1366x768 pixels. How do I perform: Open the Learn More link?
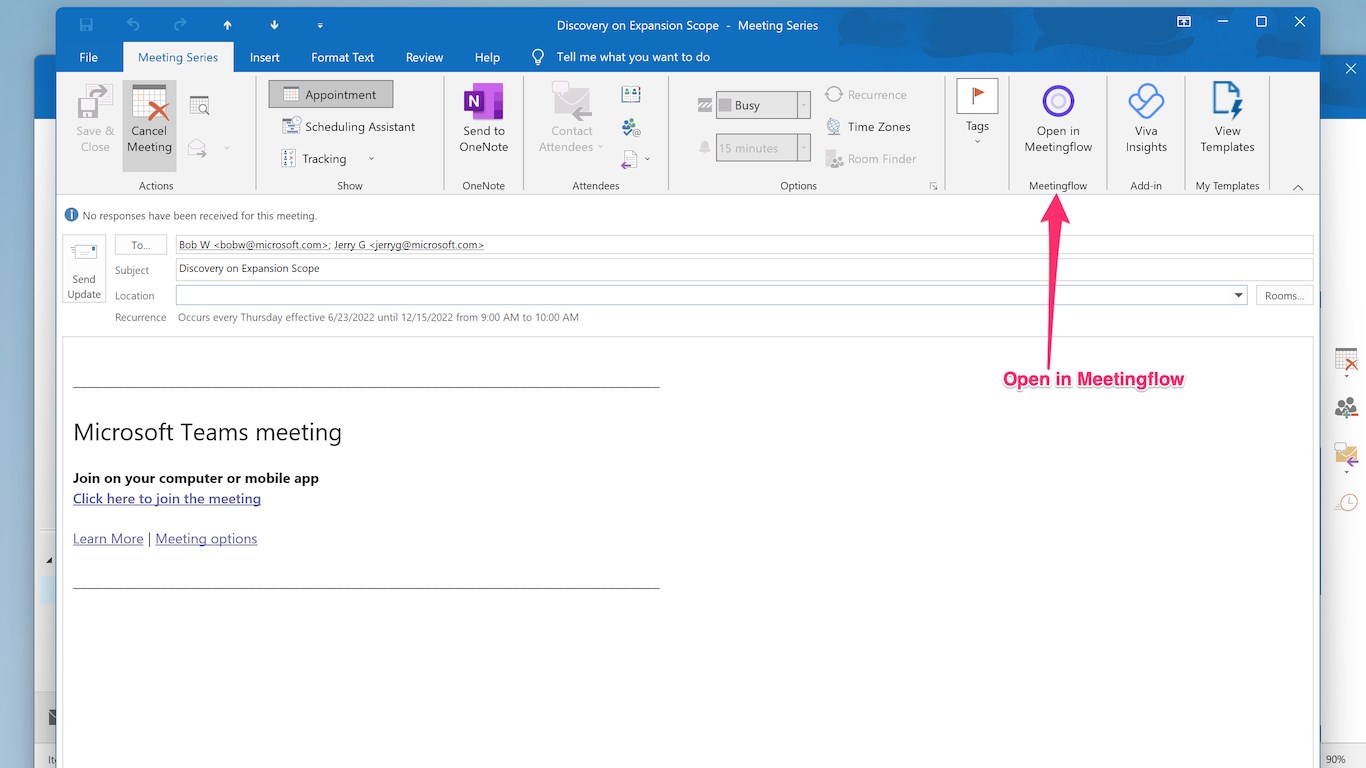point(108,539)
